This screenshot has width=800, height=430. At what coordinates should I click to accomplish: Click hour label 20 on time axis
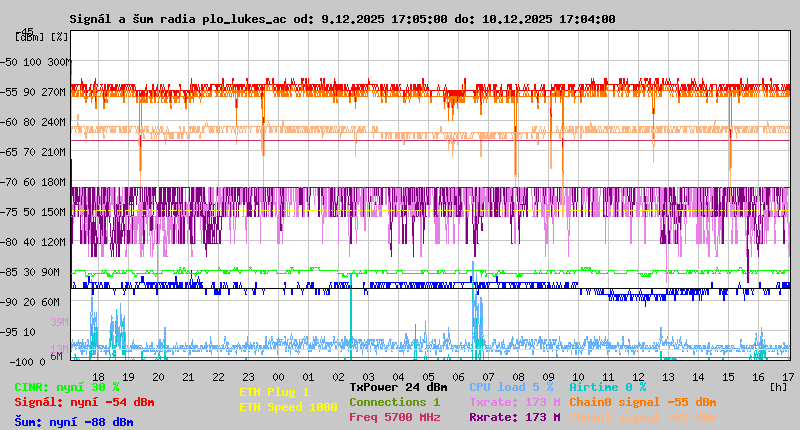point(159,377)
